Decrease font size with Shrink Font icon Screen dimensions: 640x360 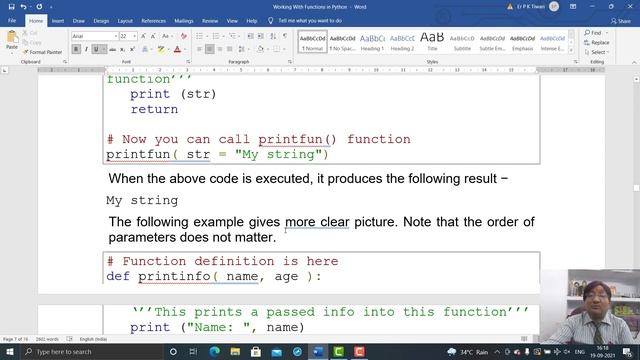153,36
